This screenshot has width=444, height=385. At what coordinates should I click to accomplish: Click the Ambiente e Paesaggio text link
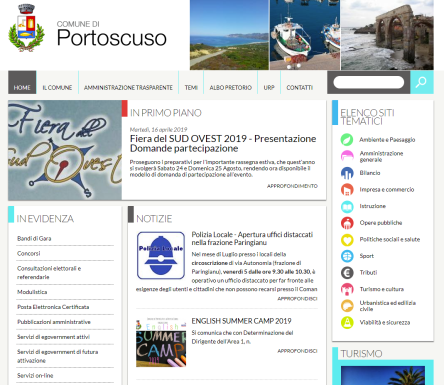pos(387,140)
